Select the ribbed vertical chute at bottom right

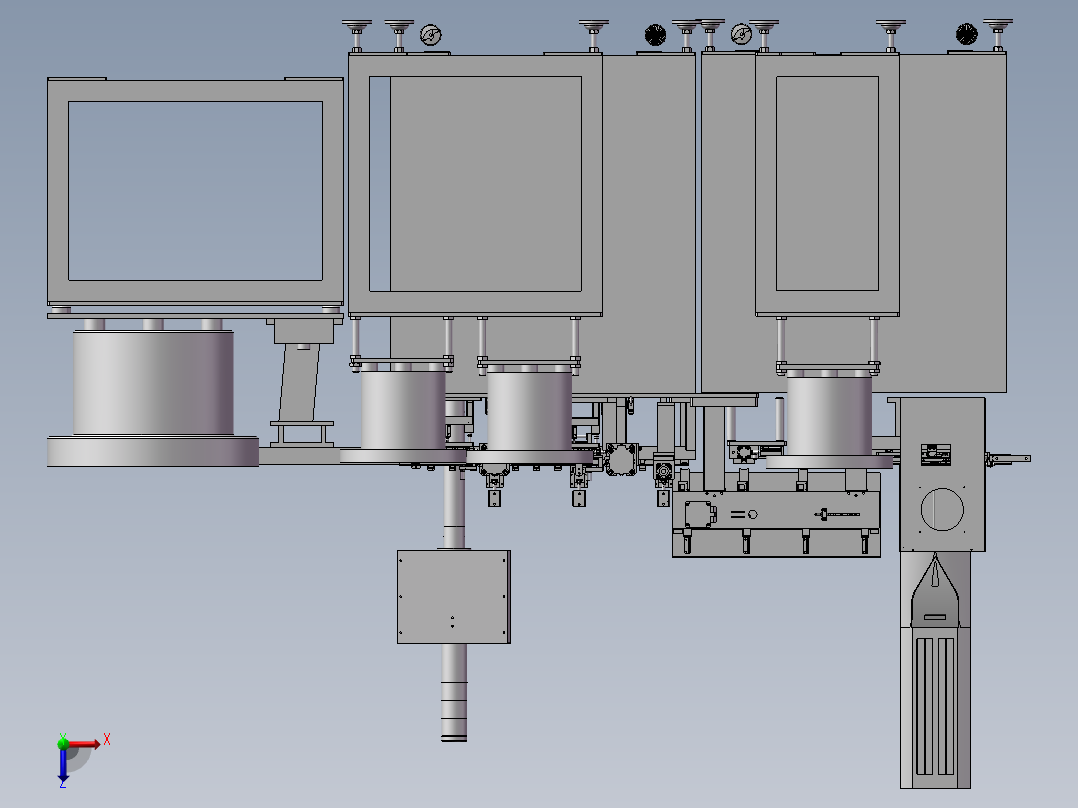(x=935, y=708)
